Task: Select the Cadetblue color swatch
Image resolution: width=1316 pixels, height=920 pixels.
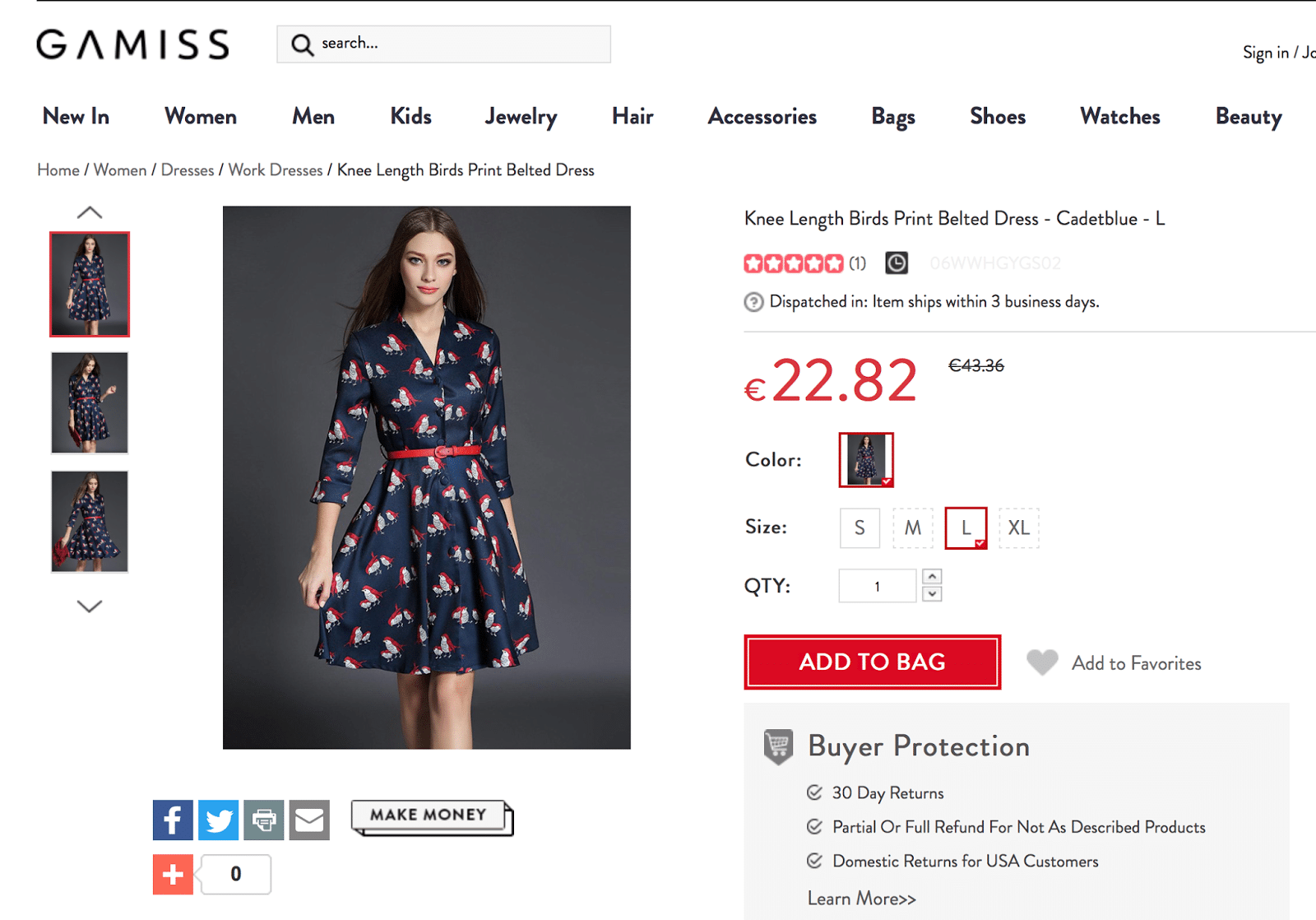Action: [x=865, y=460]
